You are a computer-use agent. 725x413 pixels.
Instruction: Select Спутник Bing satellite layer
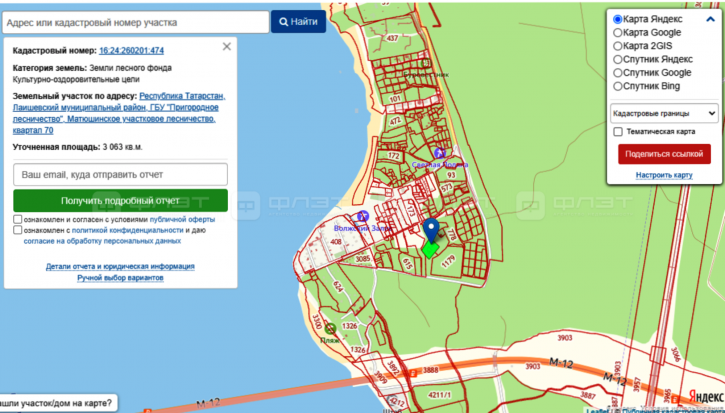617,86
